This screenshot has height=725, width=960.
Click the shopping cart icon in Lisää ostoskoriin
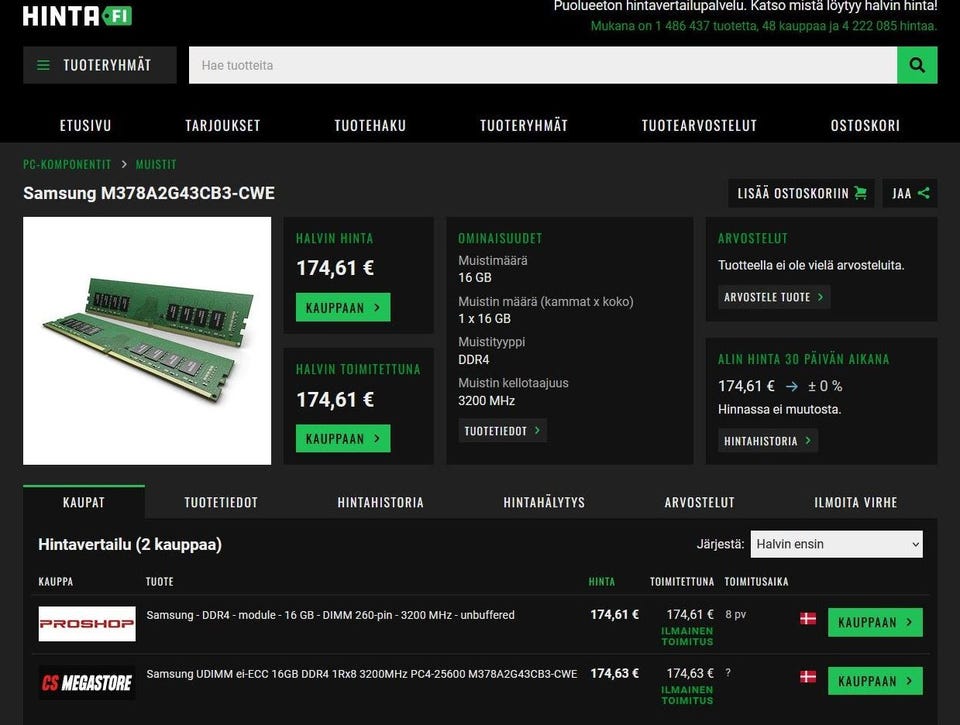(x=860, y=193)
